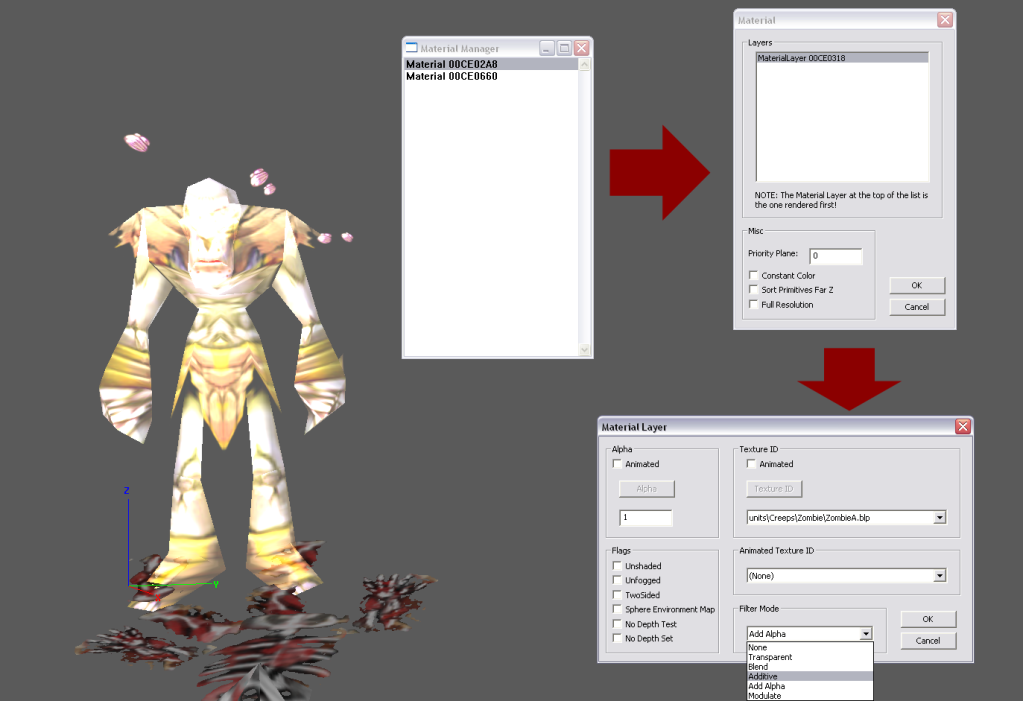Image resolution: width=1023 pixels, height=701 pixels.
Task: Close the Material dialog
Action: coord(945,20)
